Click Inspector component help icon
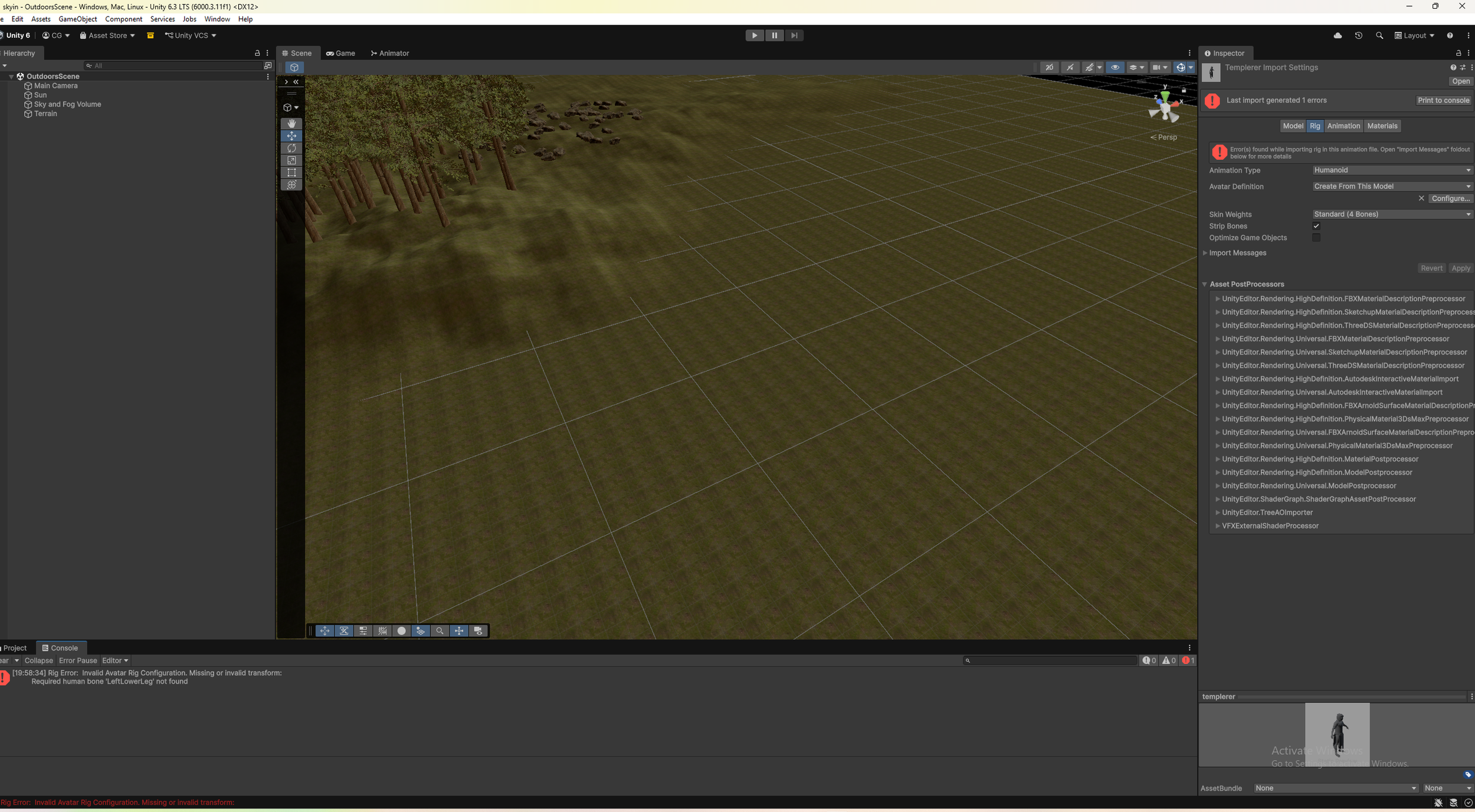Screen dimensions: 1475x812 [1453, 68]
